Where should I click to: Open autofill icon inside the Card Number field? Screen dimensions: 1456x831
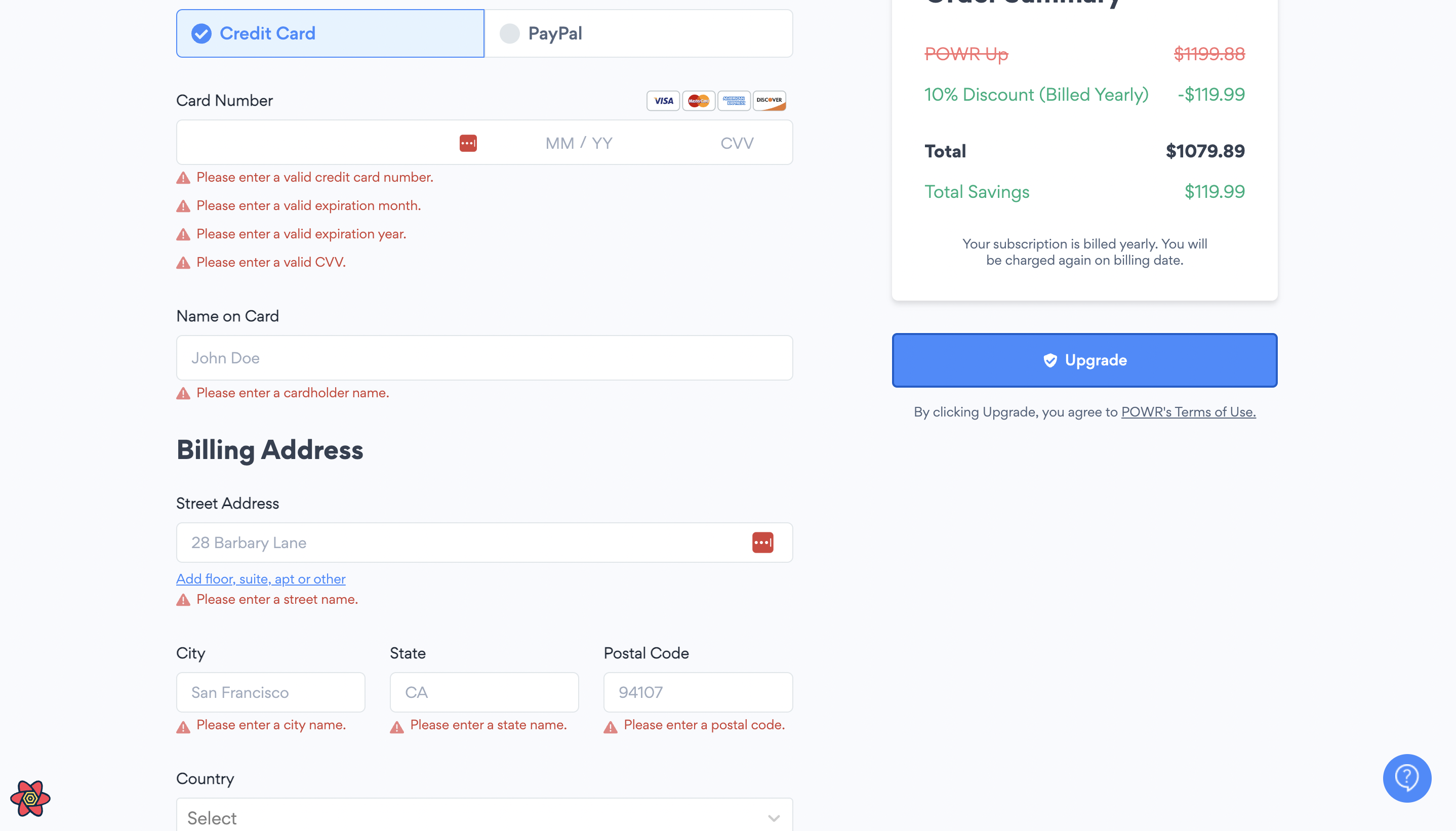pyautogui.click(x=467, y=142)
